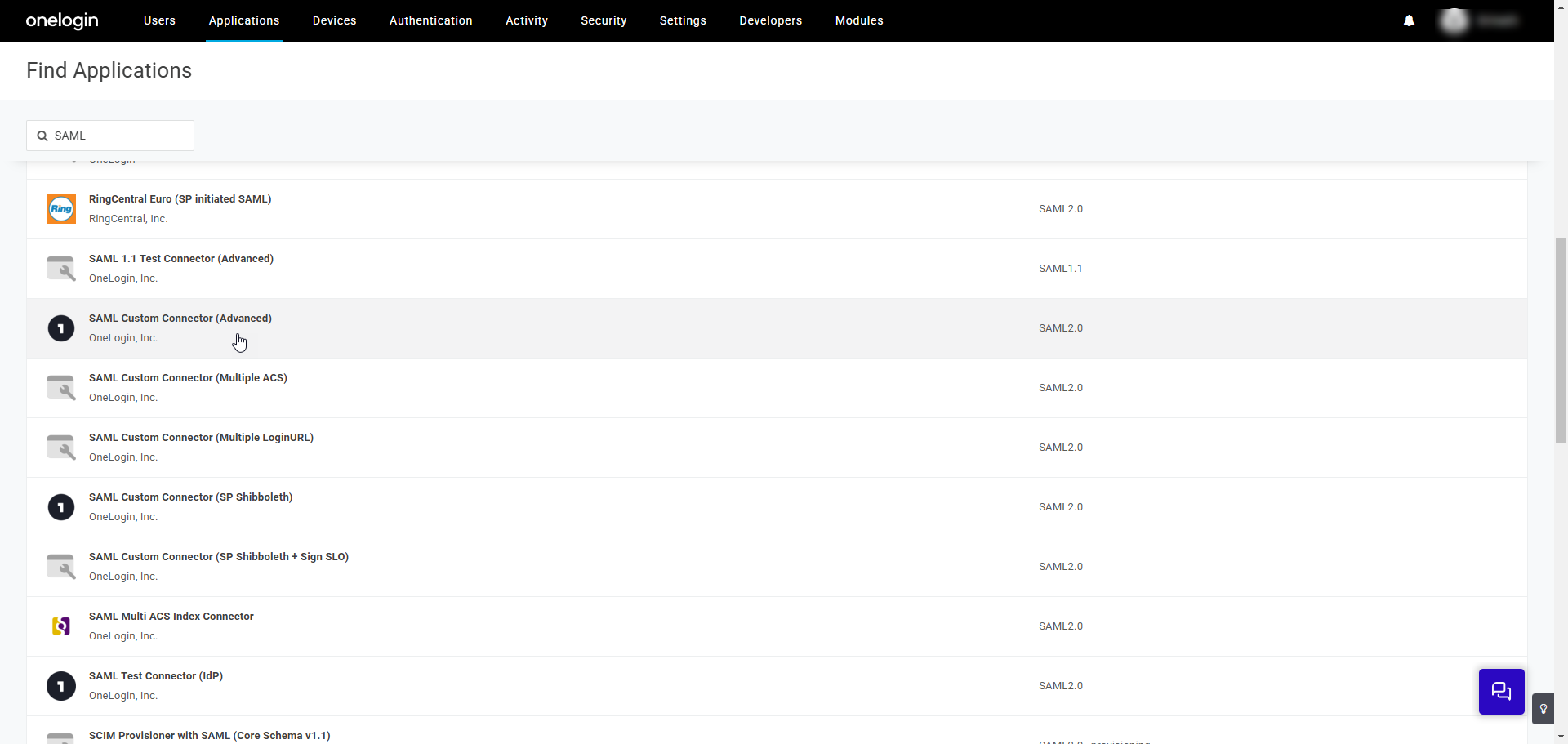The height and width of the screenshot is (744, 1568).
Task: Select SAML 1.1 Test Connector (Advanced)
Action: click(777, 269)
